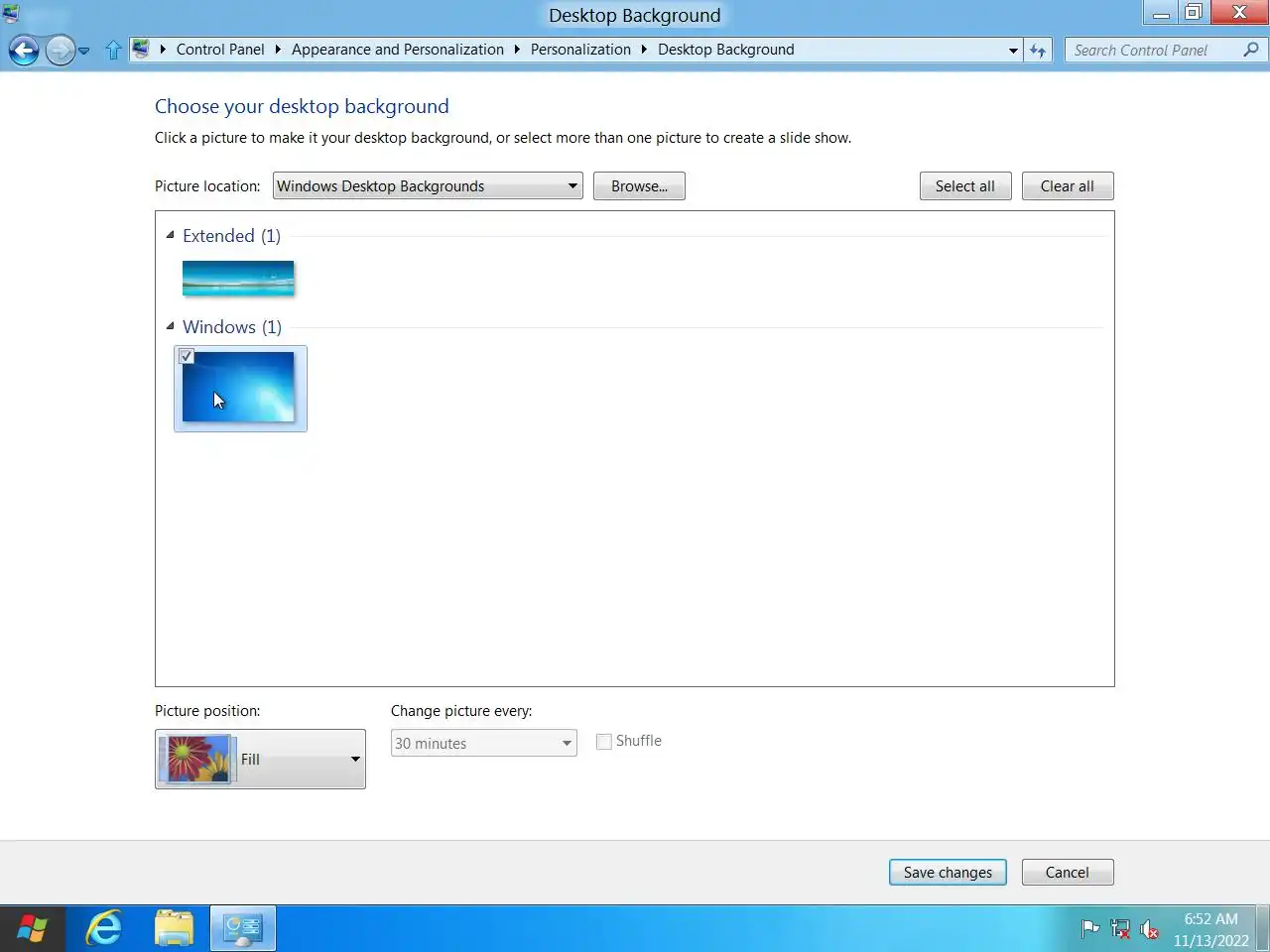Open the Start button on taskbar
Image resolution: width=1270 pixels, height=952 pixels.
pyautogui.click(x=32, y=929)
